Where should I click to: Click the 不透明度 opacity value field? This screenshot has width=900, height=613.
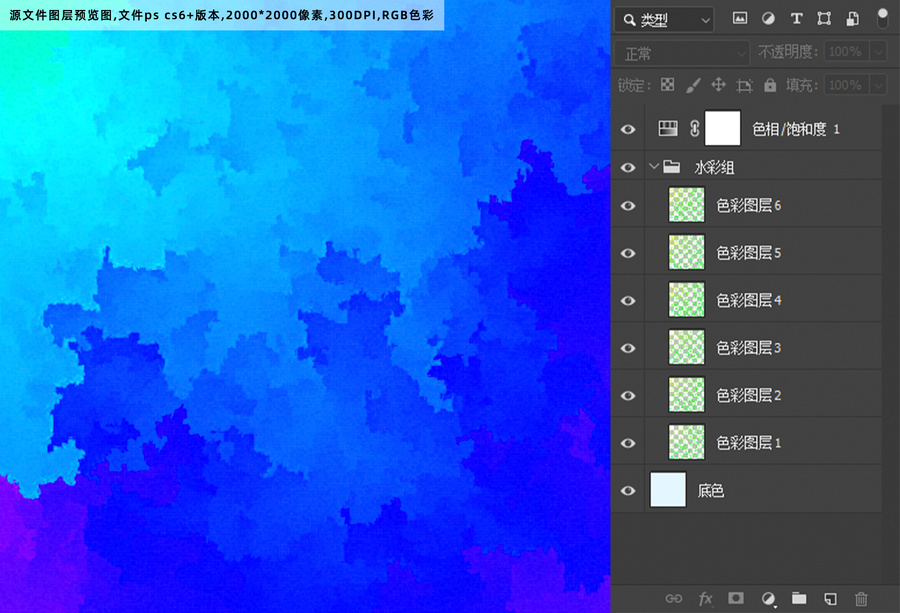pyautogui.click(x=846, y=52)
